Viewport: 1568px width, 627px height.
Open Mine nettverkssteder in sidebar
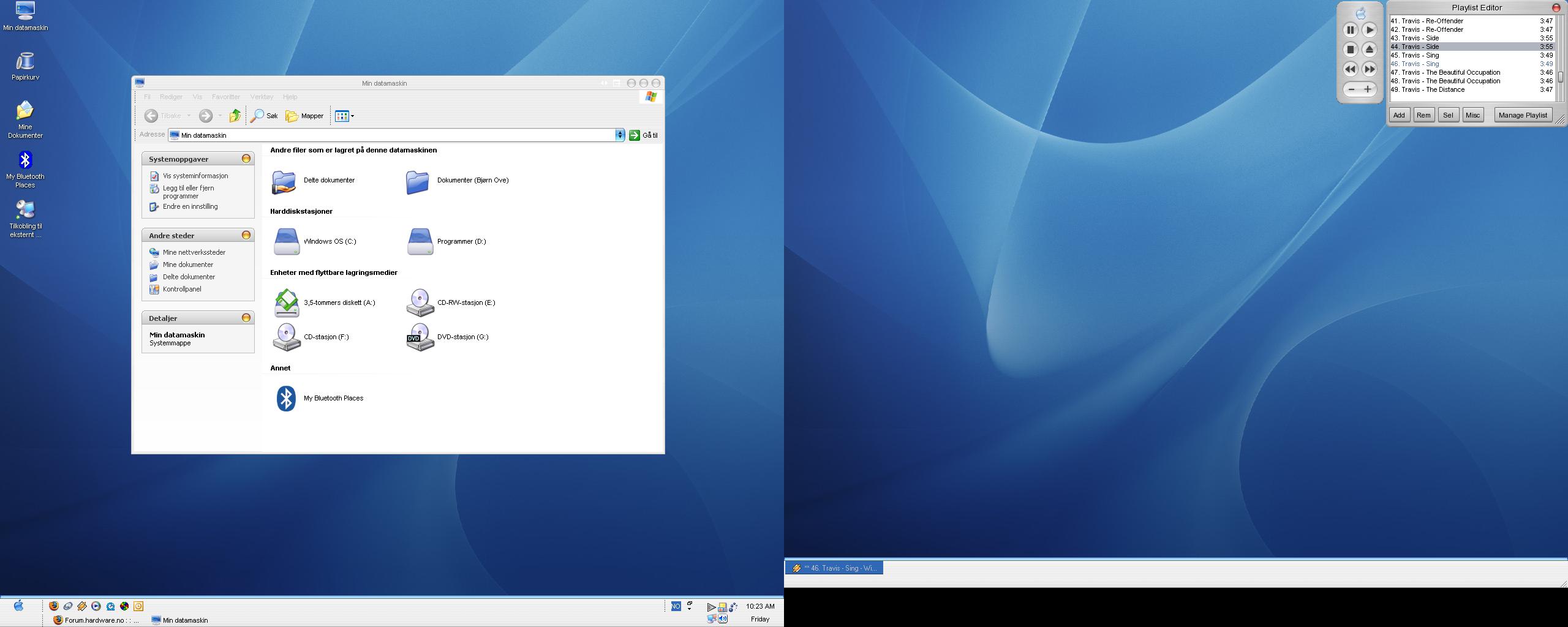coord(194,252)
